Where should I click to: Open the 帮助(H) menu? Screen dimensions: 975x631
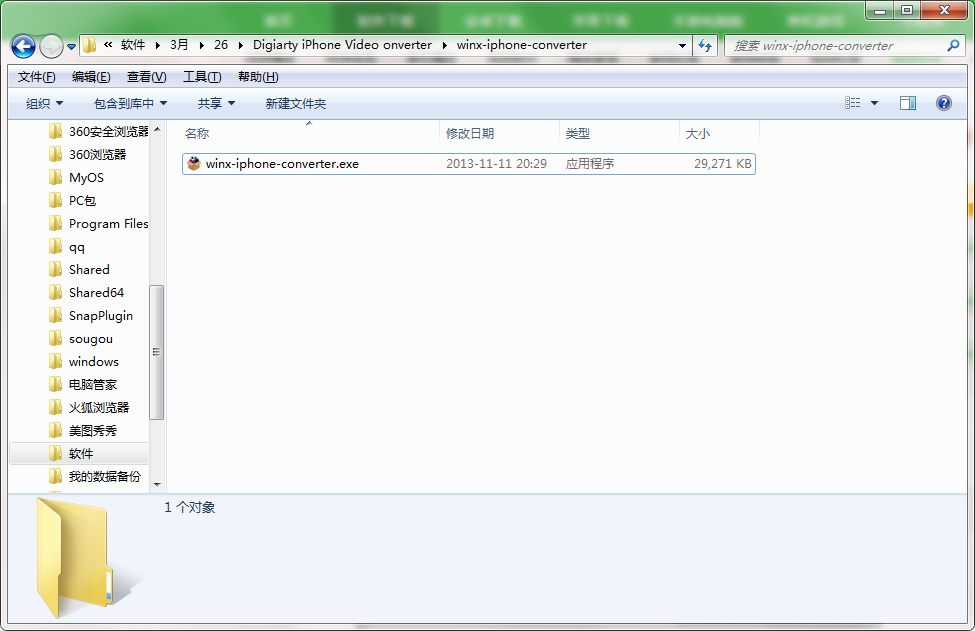coord(258,77)
